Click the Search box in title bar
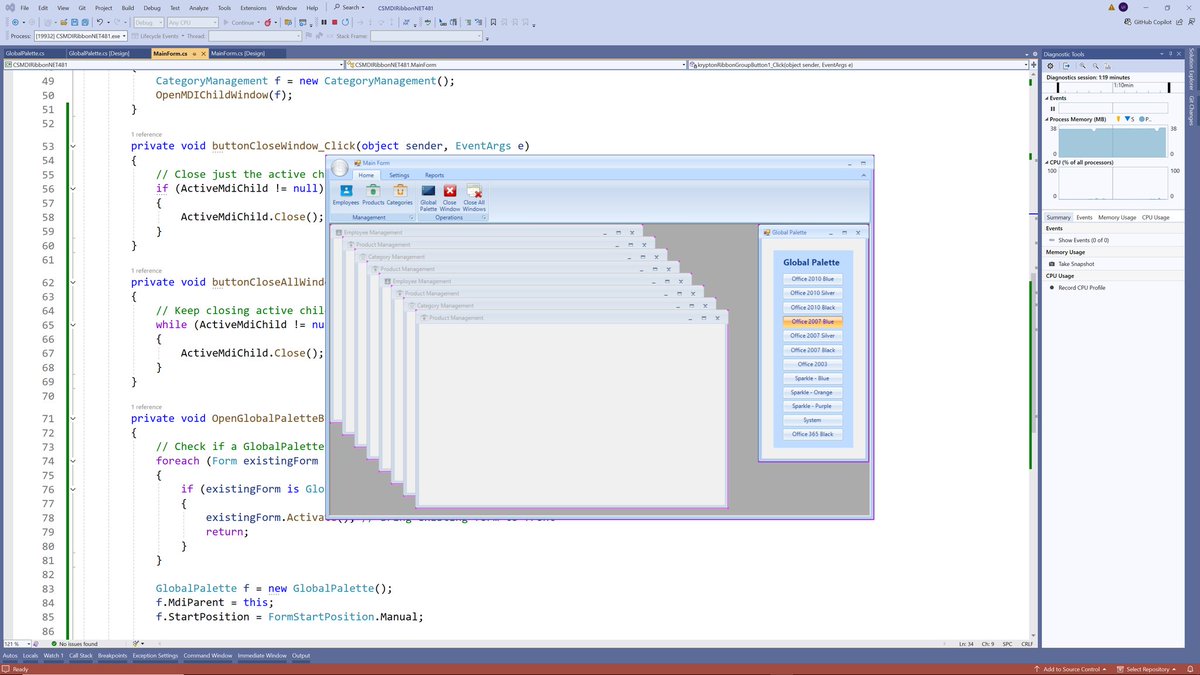This screenshot has width=1200, height=675. (x=348, y=8)
